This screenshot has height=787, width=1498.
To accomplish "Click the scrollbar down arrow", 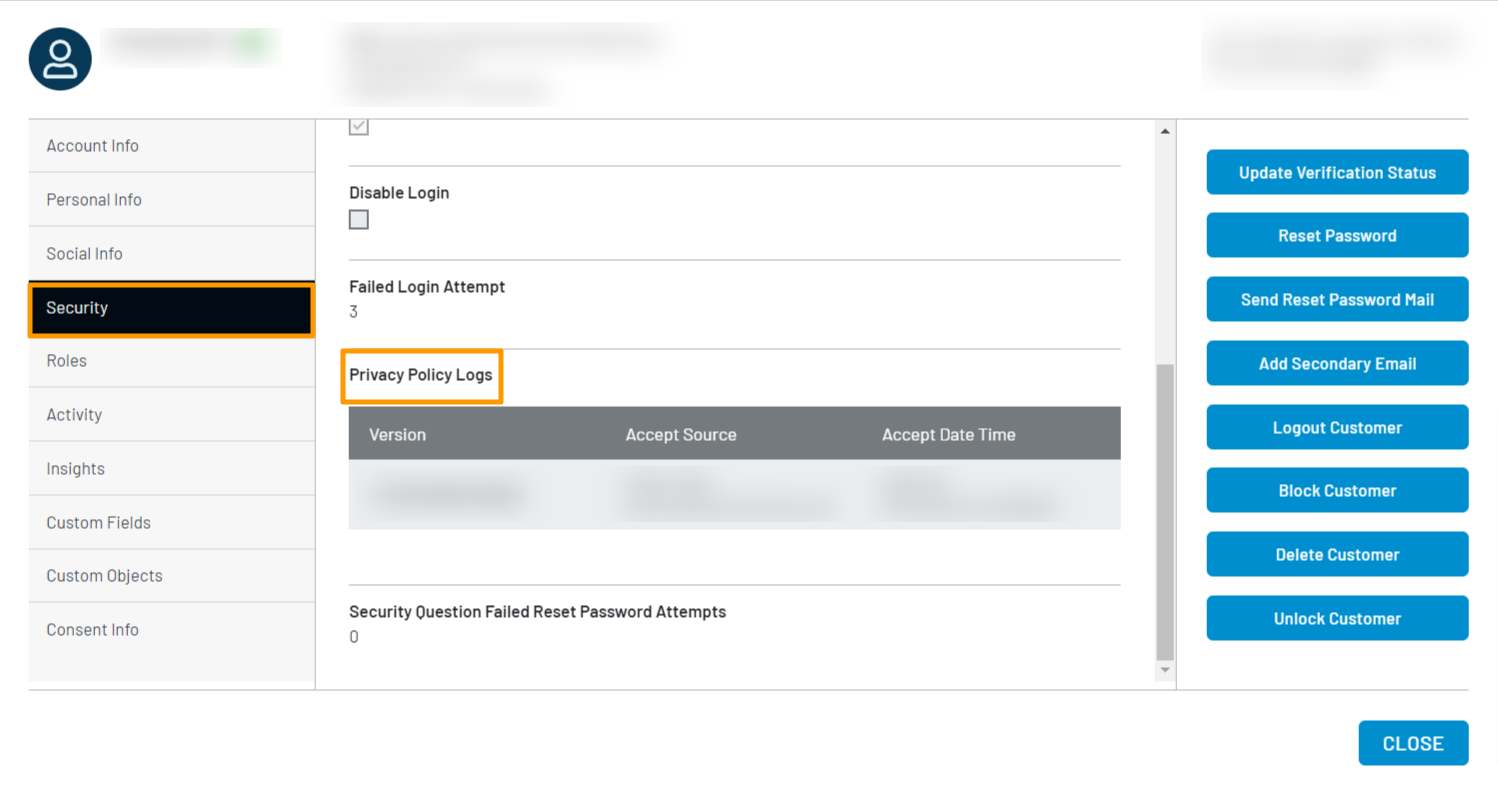I will (1165, 670).
